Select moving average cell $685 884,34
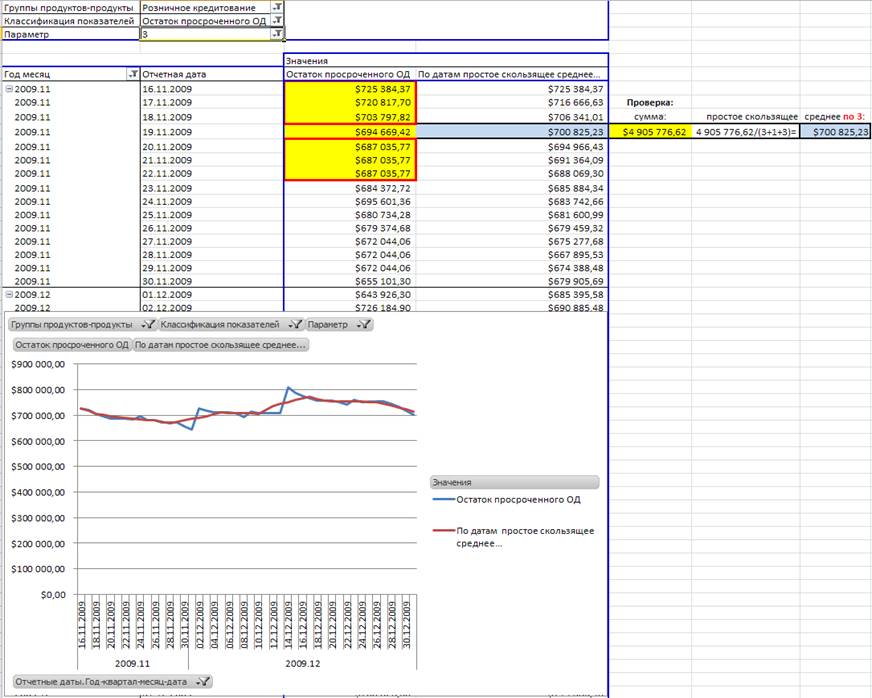Screen dimensions: 872x698 click(x=512, y=188)
